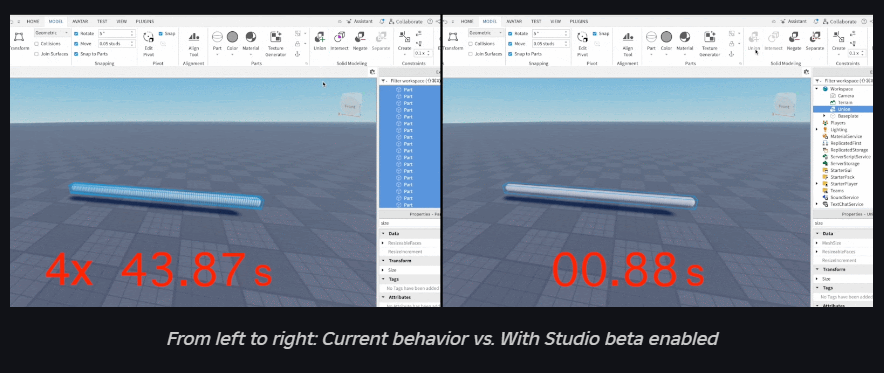Expand Baseplate node in right Explorer
884x373 pixels.
click(x=824, y=116)
